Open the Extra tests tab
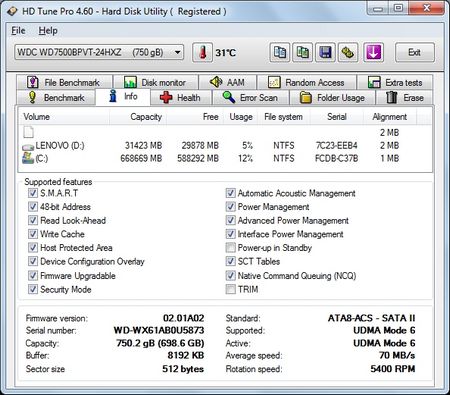Screen dimensions: 450x395 tap(395, 82)
